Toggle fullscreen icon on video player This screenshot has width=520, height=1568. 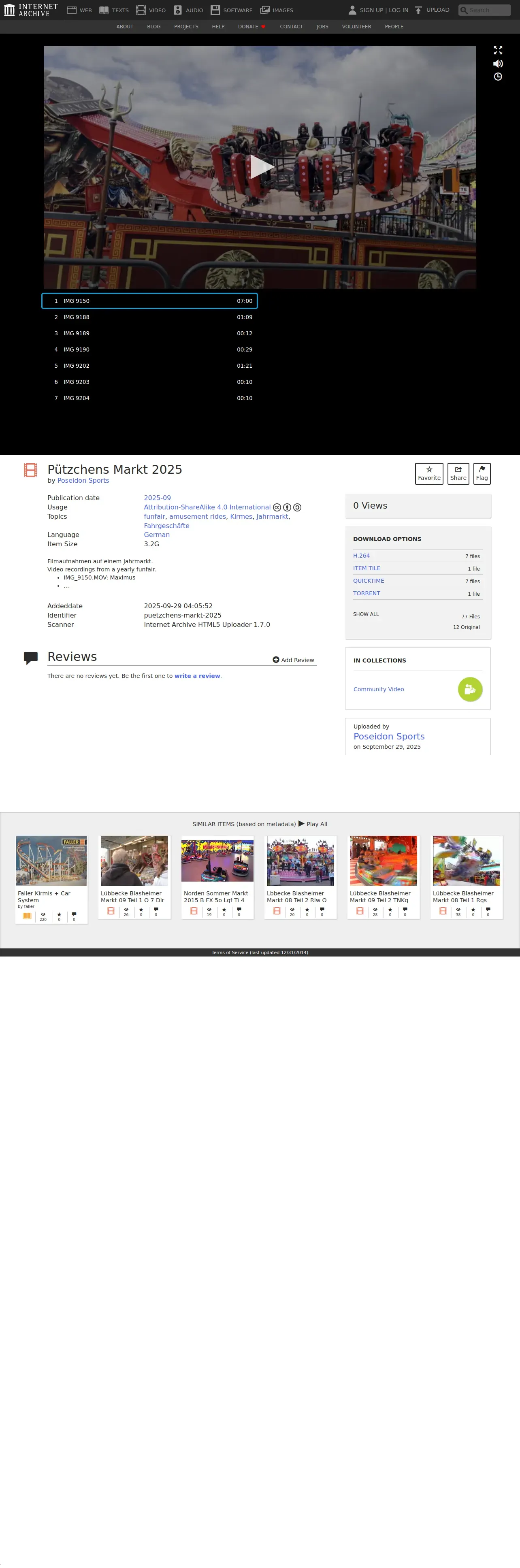[x=497, y=51]
